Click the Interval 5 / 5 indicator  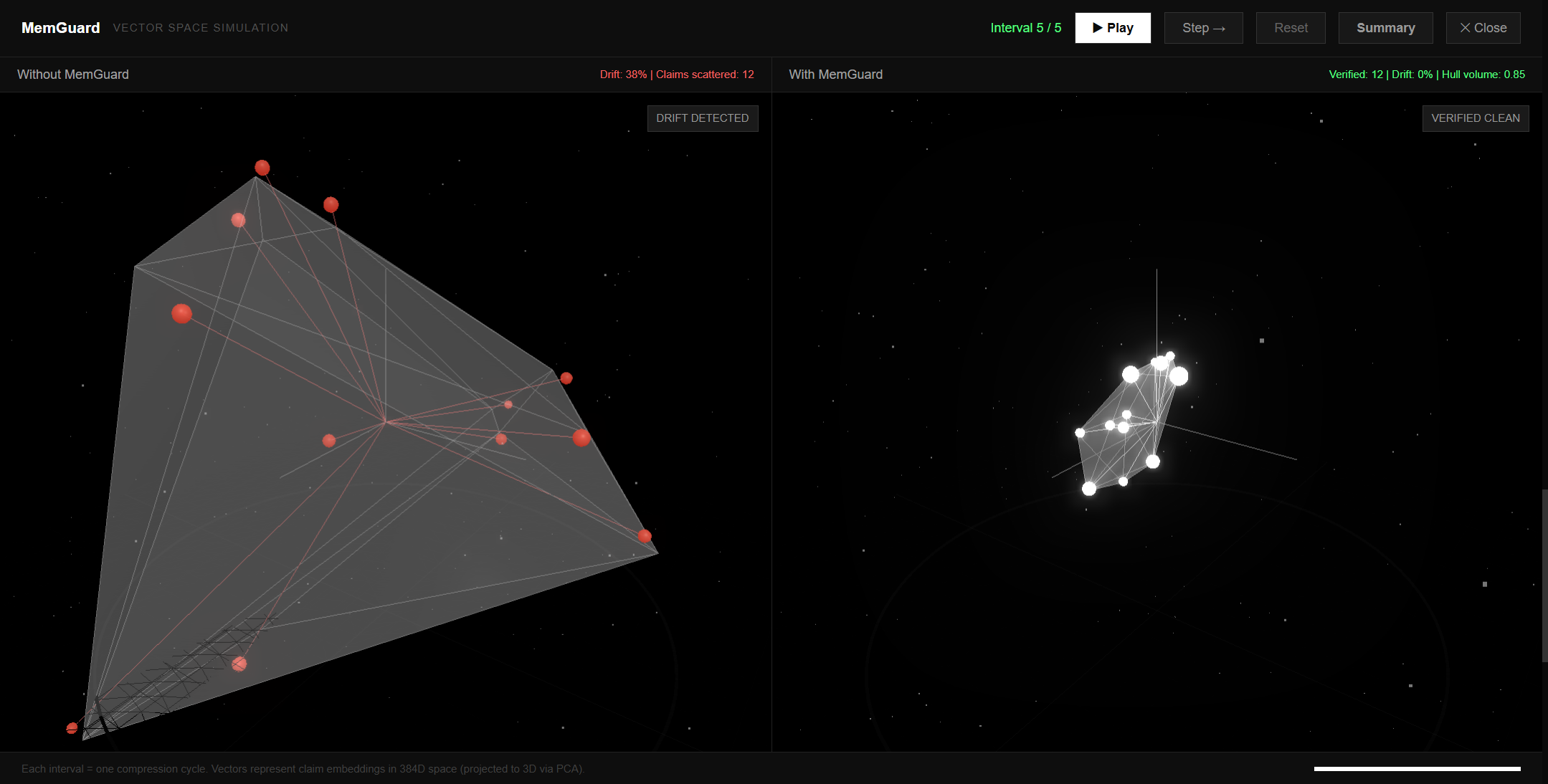tap(1025, 28)
